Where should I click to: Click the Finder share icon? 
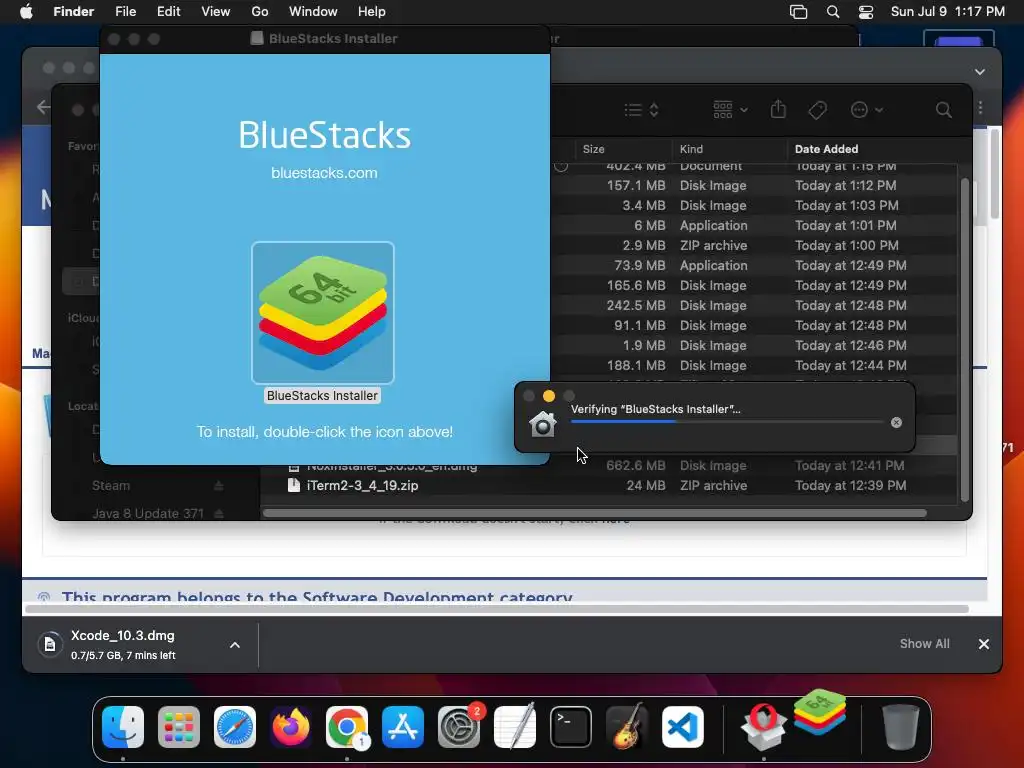pos(778,109)
